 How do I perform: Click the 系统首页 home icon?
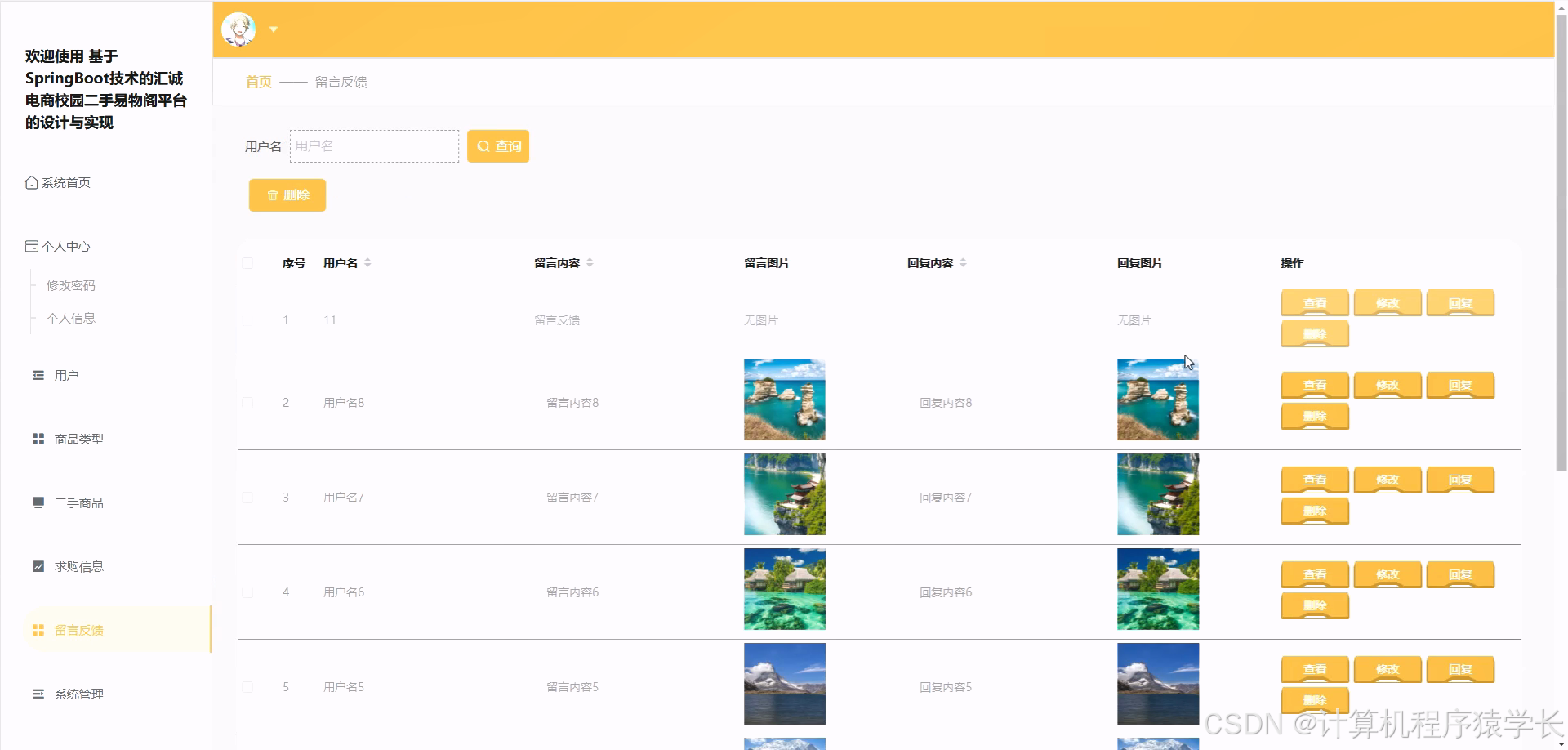[x=31, y=182]
